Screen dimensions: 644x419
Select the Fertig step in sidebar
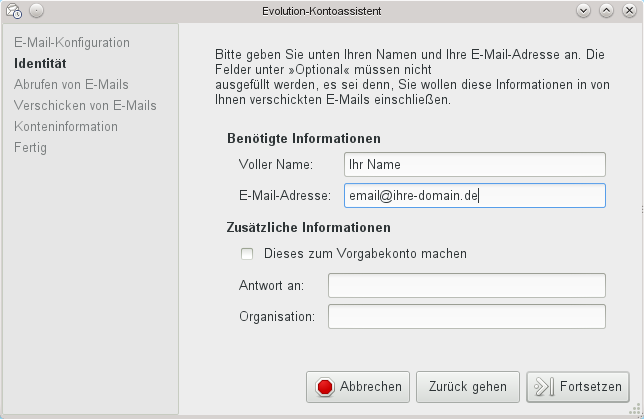click(x=30, y=147)
